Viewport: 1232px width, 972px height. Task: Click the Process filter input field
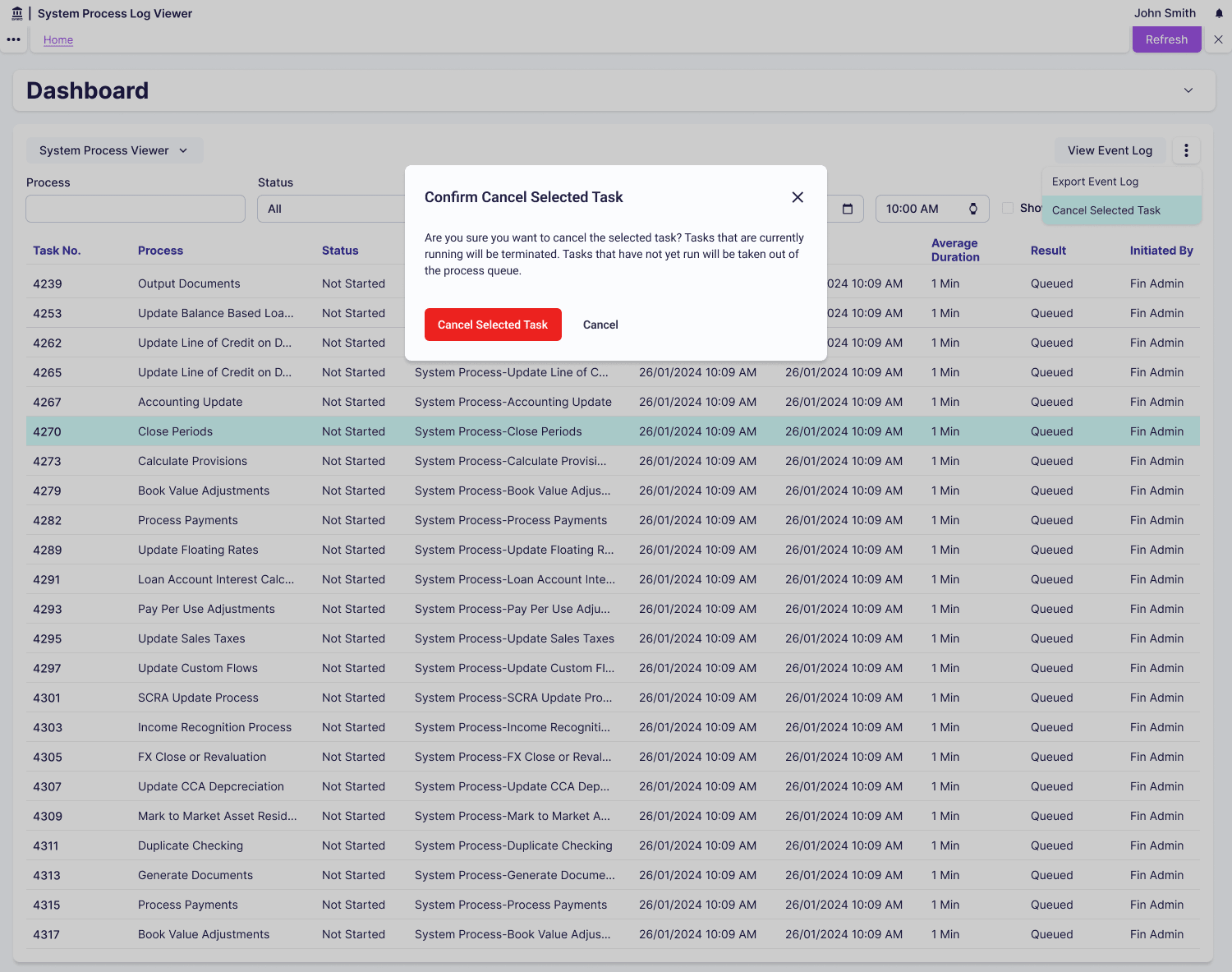pyautogui.click(x=136, y=209)
